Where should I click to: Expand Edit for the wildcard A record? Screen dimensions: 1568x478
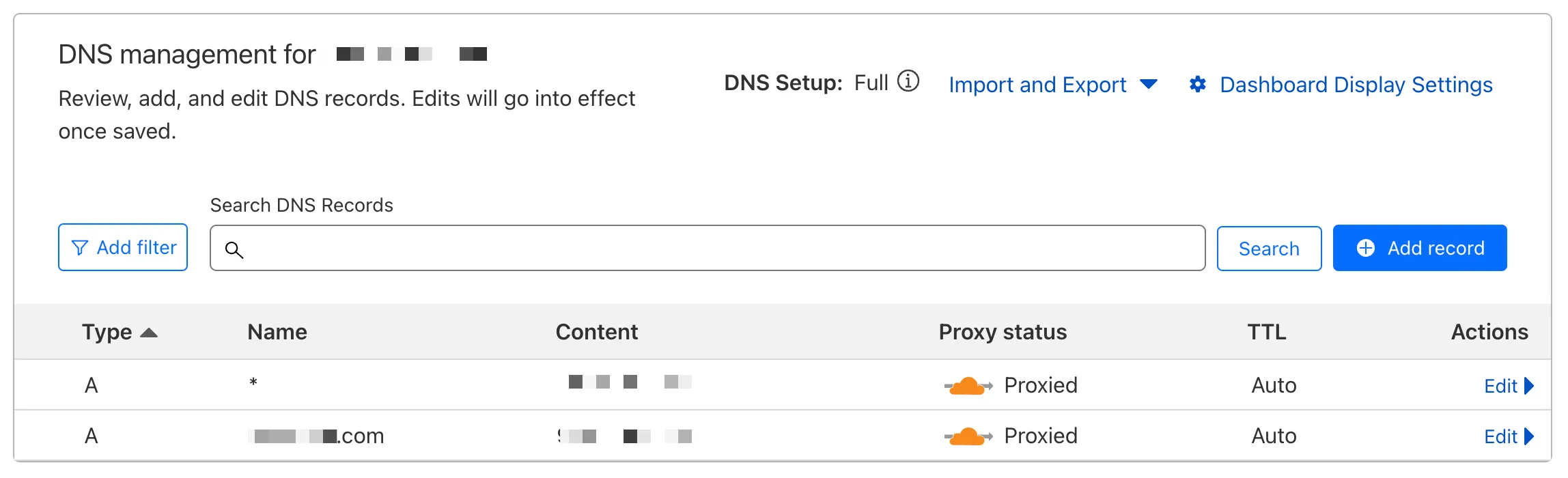[x=1509, y=386]
